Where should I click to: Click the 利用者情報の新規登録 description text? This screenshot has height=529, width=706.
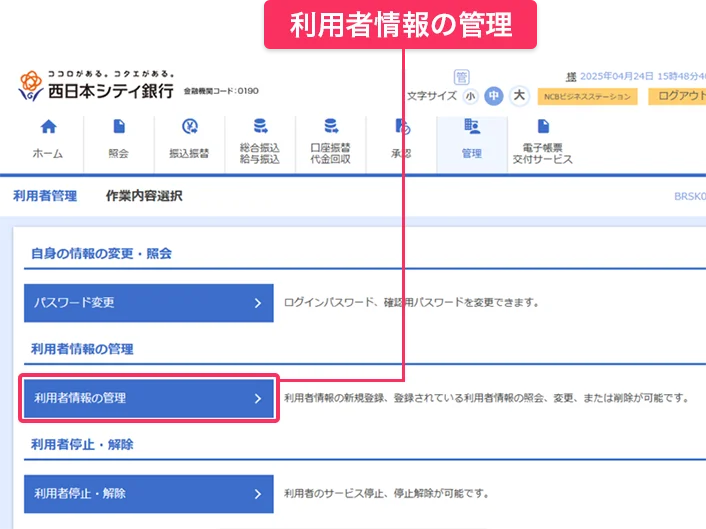click(487, 398)
